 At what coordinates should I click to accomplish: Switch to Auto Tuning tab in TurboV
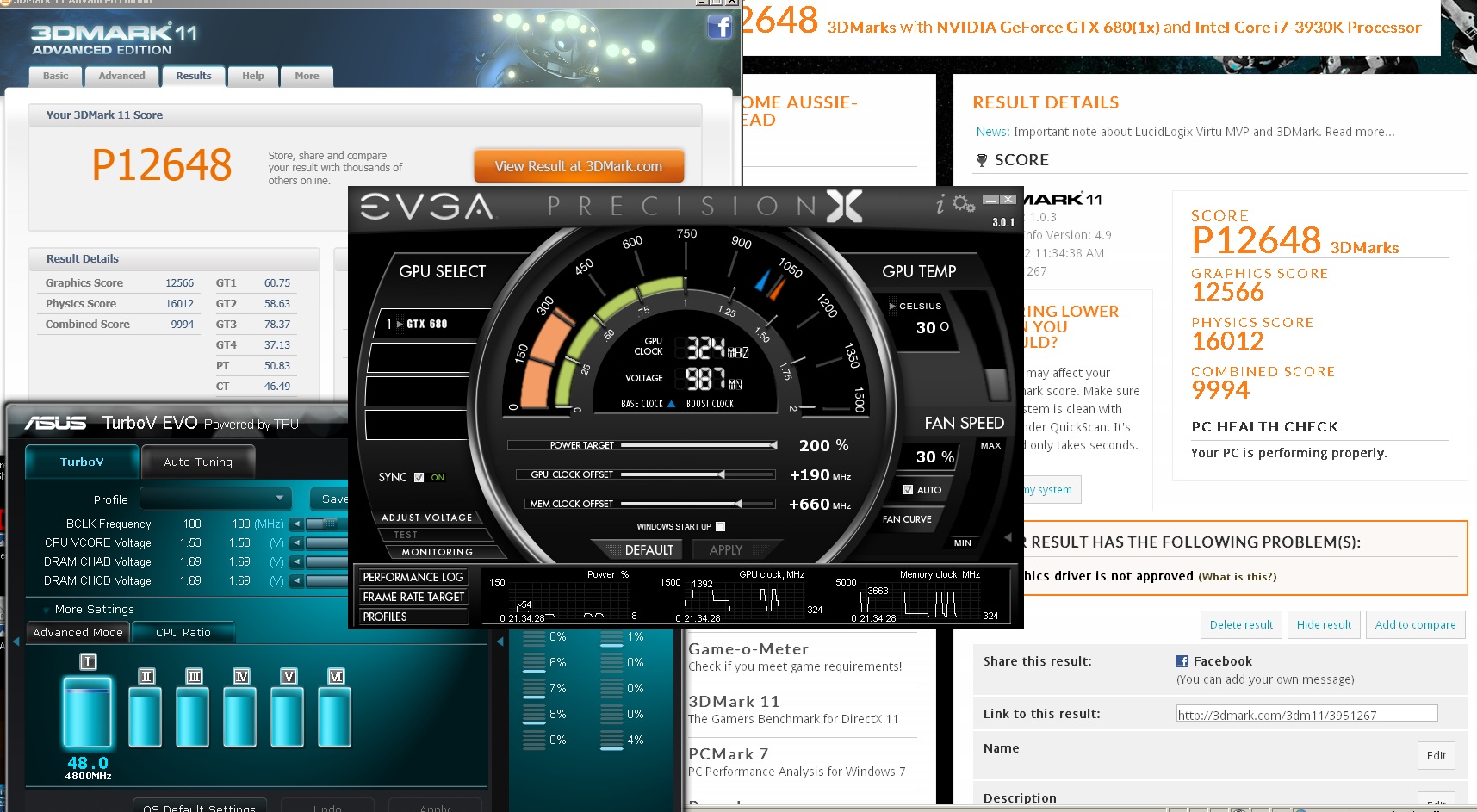(x=198, y=462)
